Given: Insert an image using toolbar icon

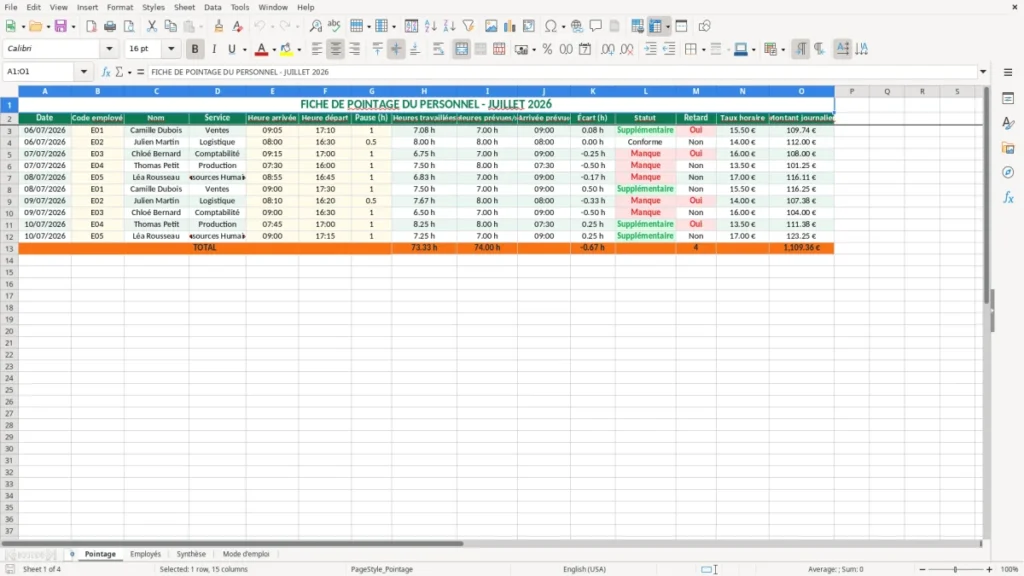Looking at the screenshot, I should click(x=491, y=26).
